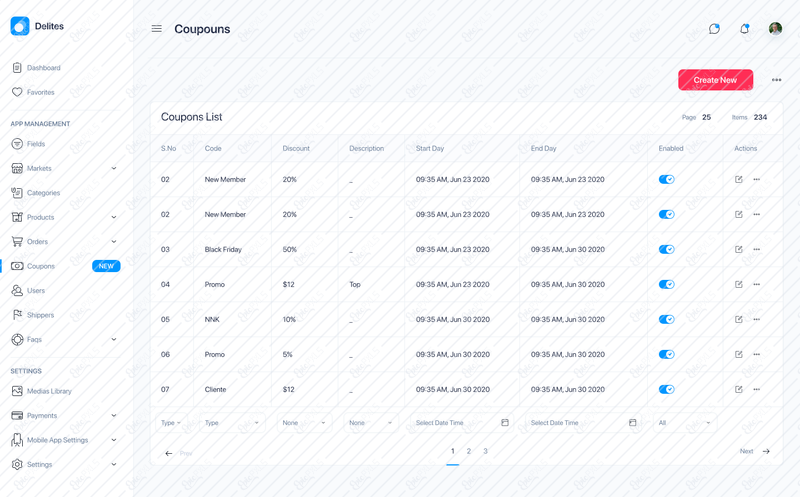Open calendar icon in Start Day filter

505,422
